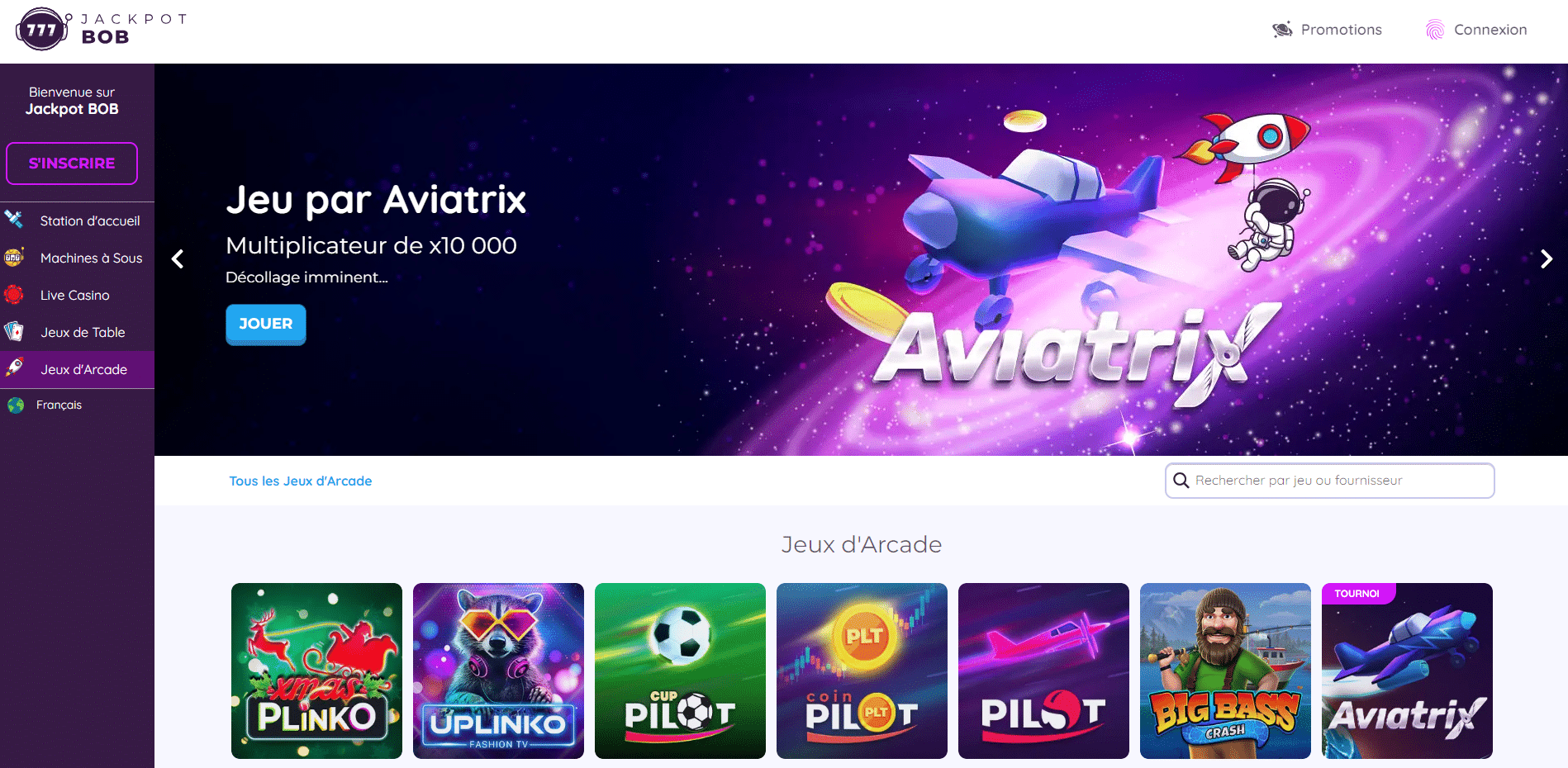Open the Big Bass Crash game thumbnail
Image resolution: width=1568 pixels, height=768 pixels.
click(x=1225, y=671)
